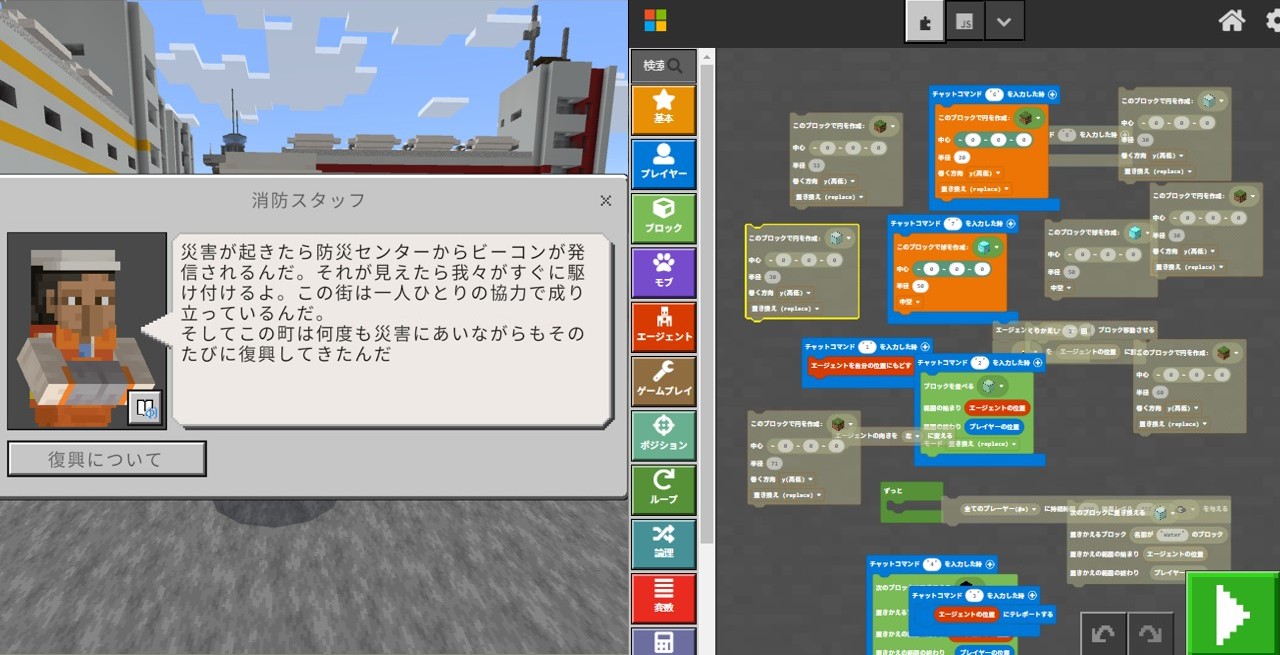This screenshot has height=655, width=1280.
Task: Open 中空 dropdown in chat command '7' block
Action: coord(908,301)
